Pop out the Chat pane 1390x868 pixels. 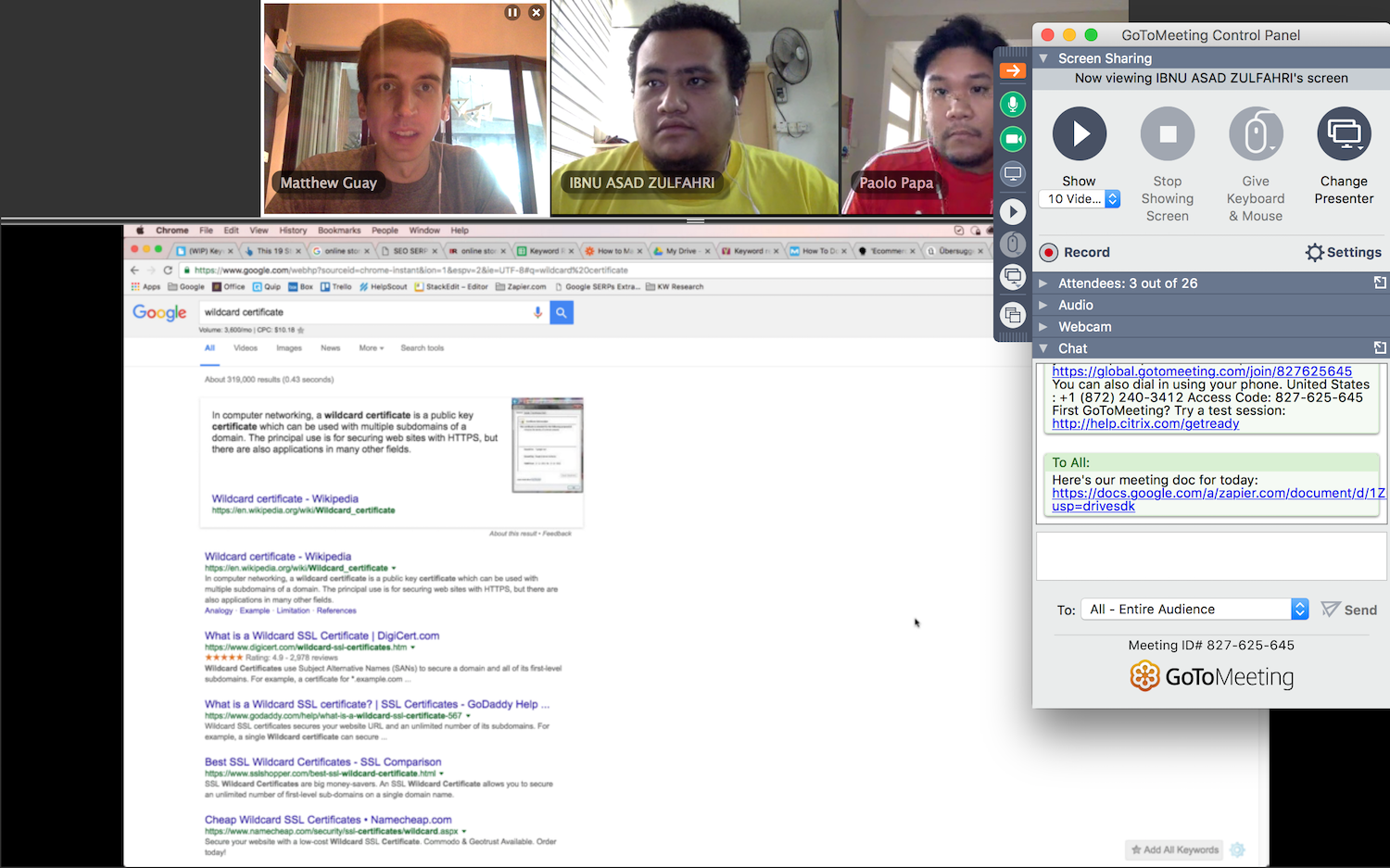1380,347
